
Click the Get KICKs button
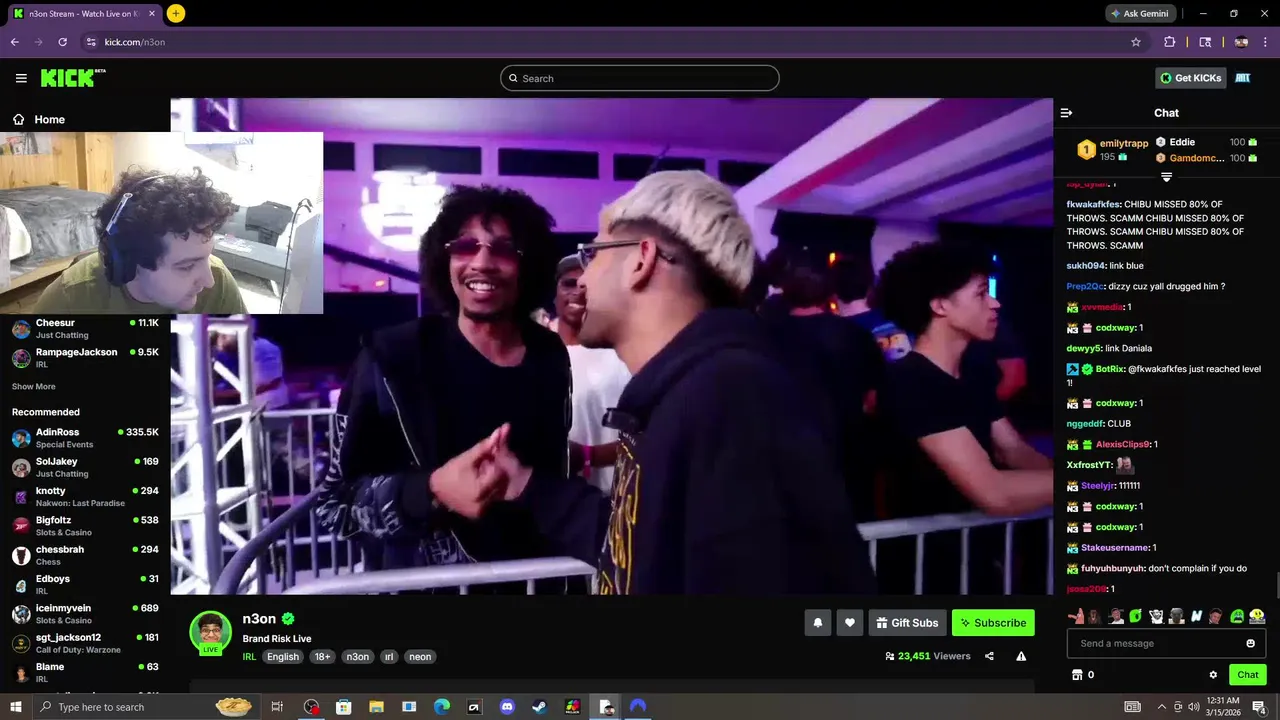click(1190, 78)
